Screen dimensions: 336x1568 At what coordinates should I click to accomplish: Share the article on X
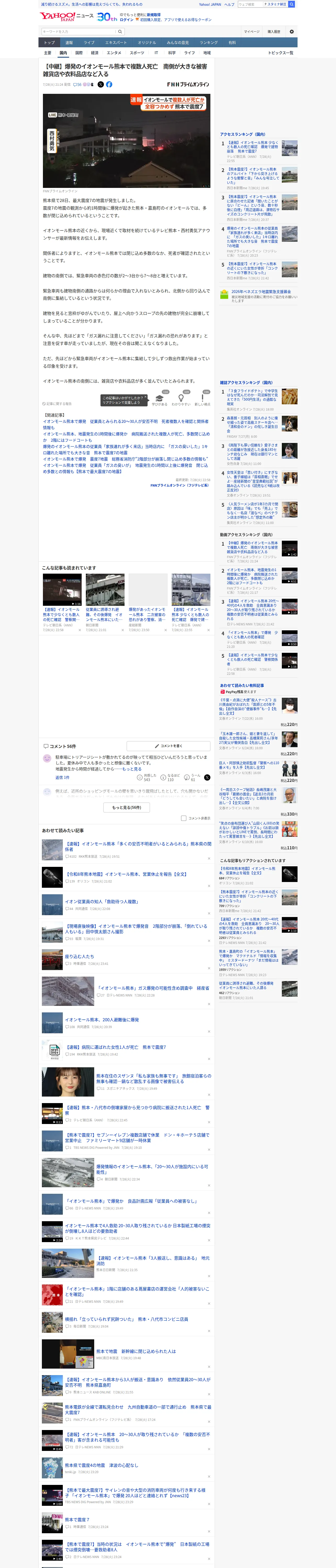pos(101,85)
